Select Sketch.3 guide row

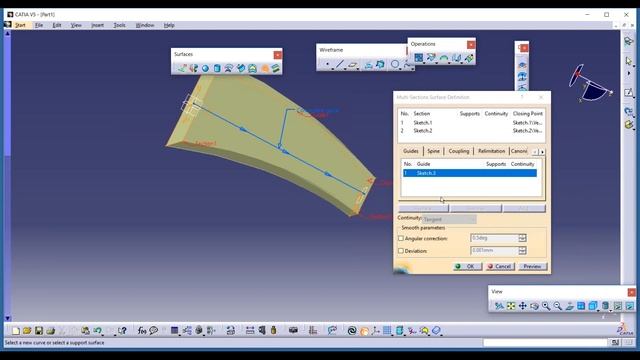pos(470,173)
